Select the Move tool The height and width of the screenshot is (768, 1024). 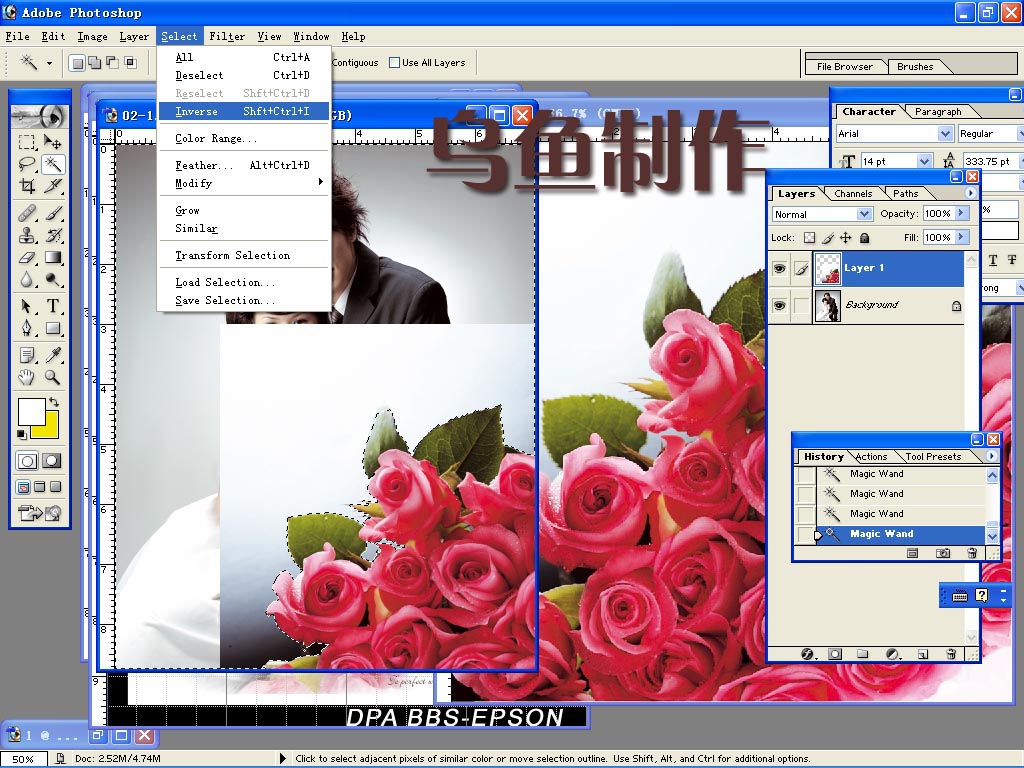pyautogui.click(x=52, y=142)
